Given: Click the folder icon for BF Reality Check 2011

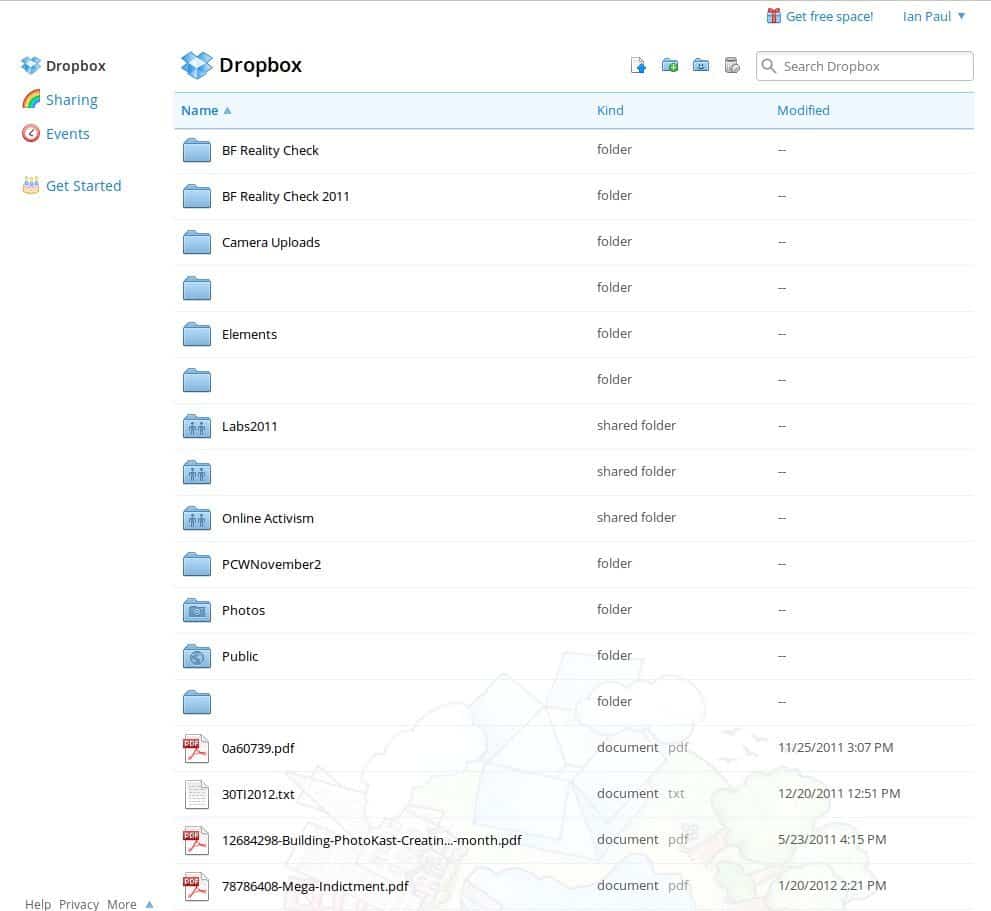Looking at the screenshot, I should [x=197, y=196].
